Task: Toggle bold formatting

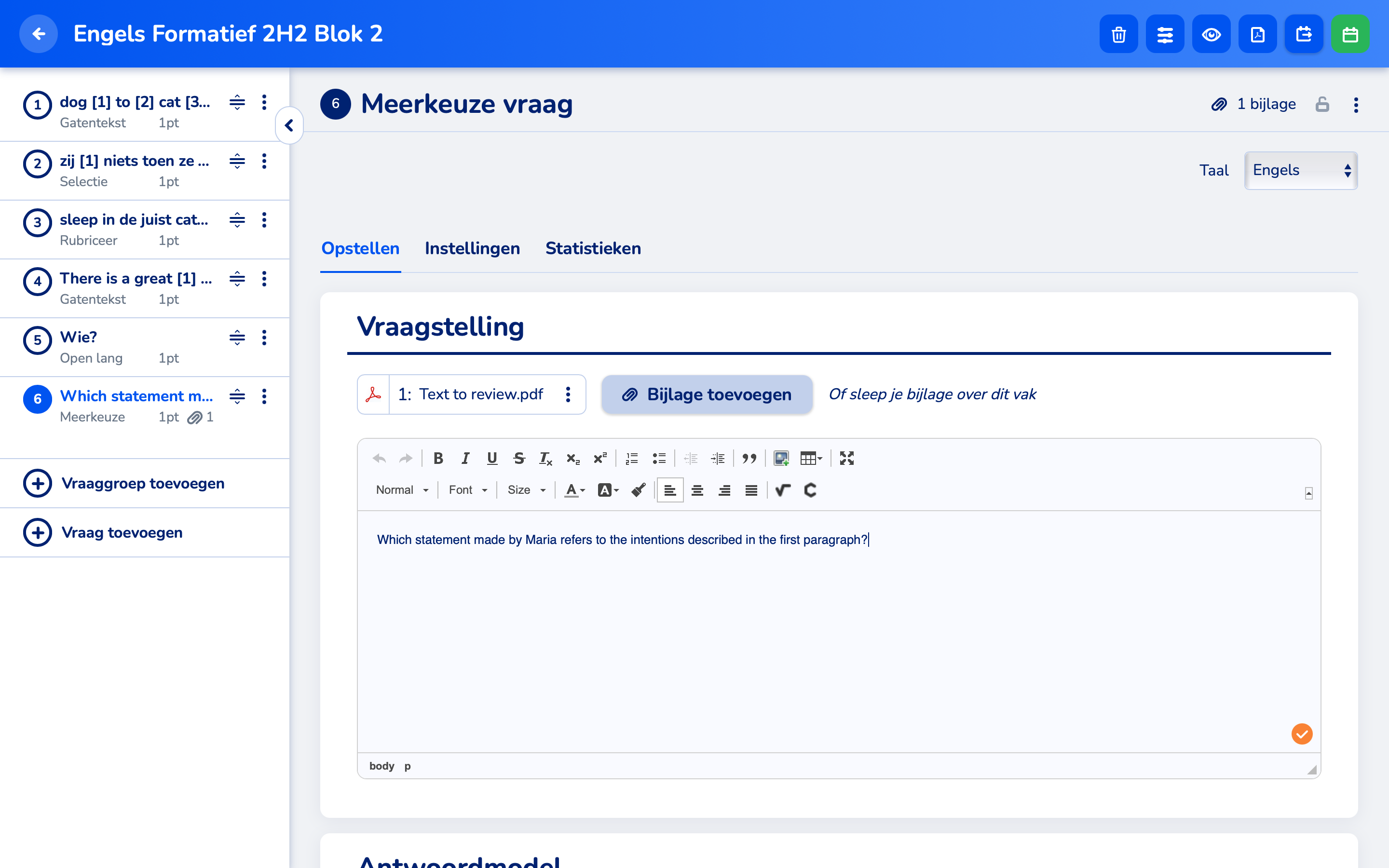Action: click(438, 458)
